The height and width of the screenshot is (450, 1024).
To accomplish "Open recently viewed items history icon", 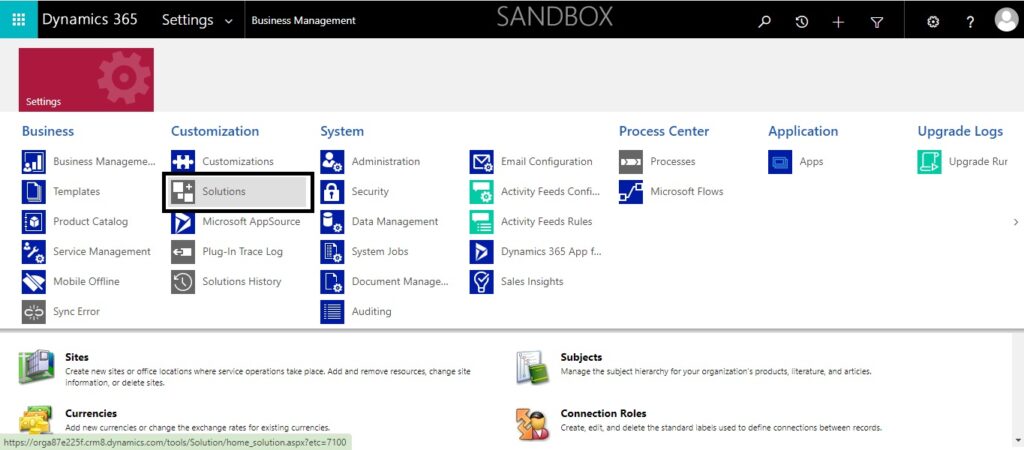I will (x=802, y=21).
